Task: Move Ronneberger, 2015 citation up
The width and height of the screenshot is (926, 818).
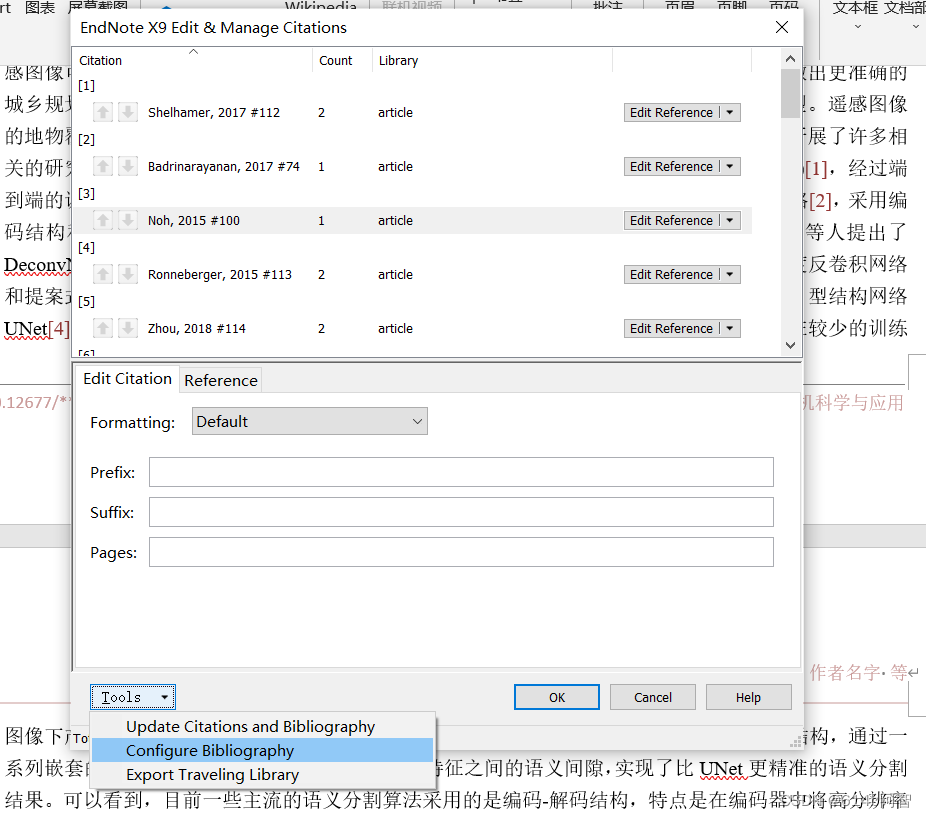Action: click(x=103, y=274)
